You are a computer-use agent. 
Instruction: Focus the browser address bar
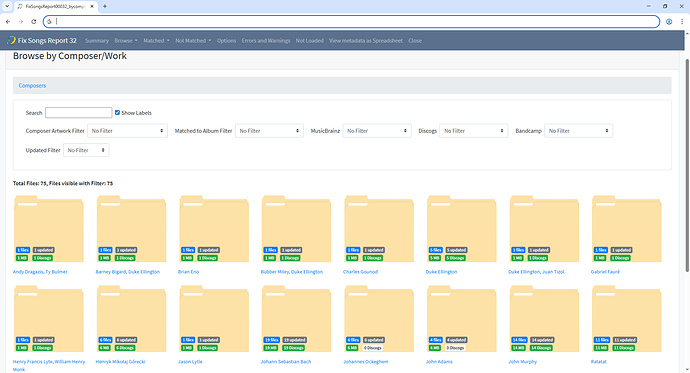(351, 22)
